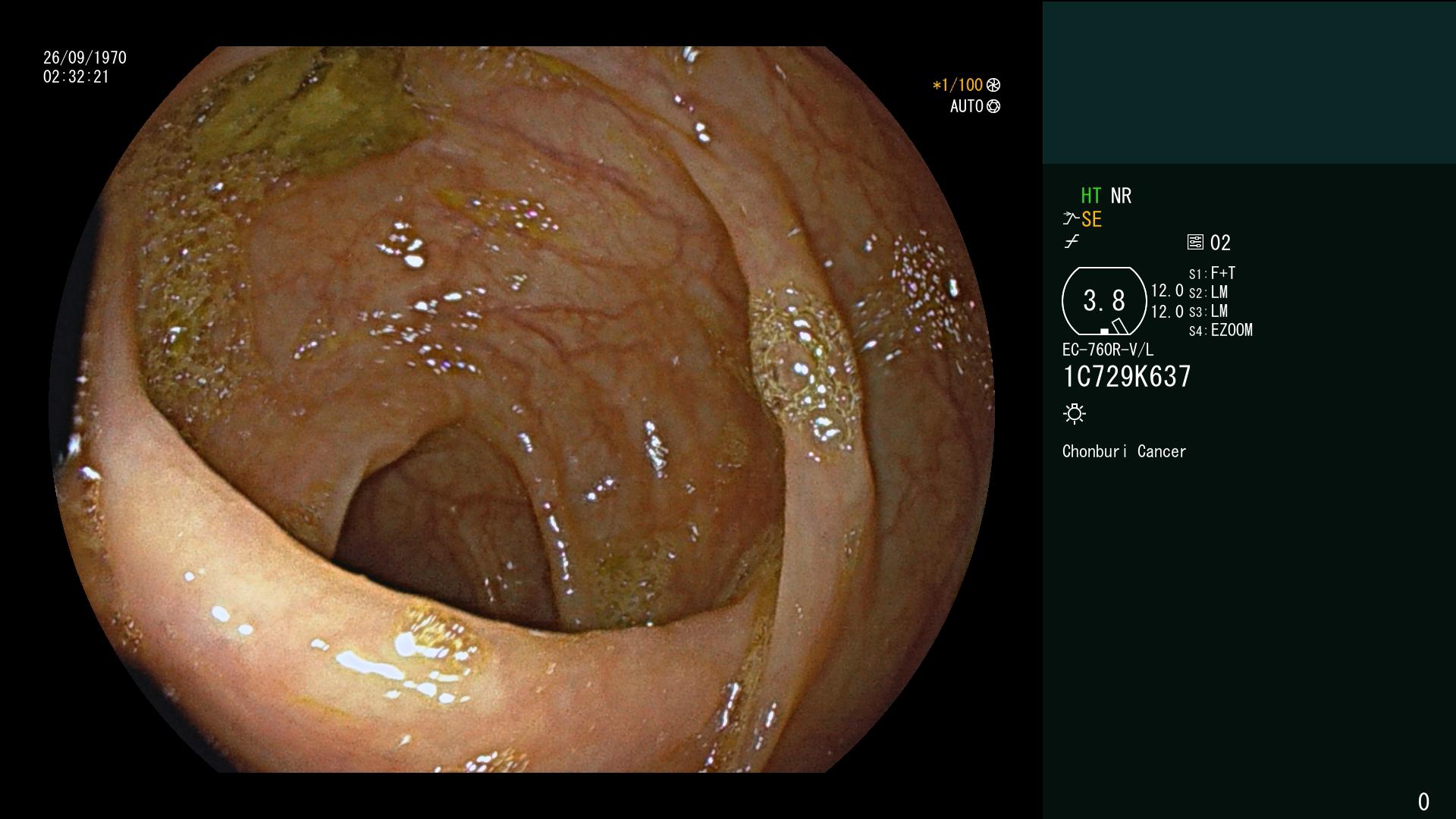Click the preset number 02
The height and width of the screenshot is (819, 1456).
(x=1220, y=243)
